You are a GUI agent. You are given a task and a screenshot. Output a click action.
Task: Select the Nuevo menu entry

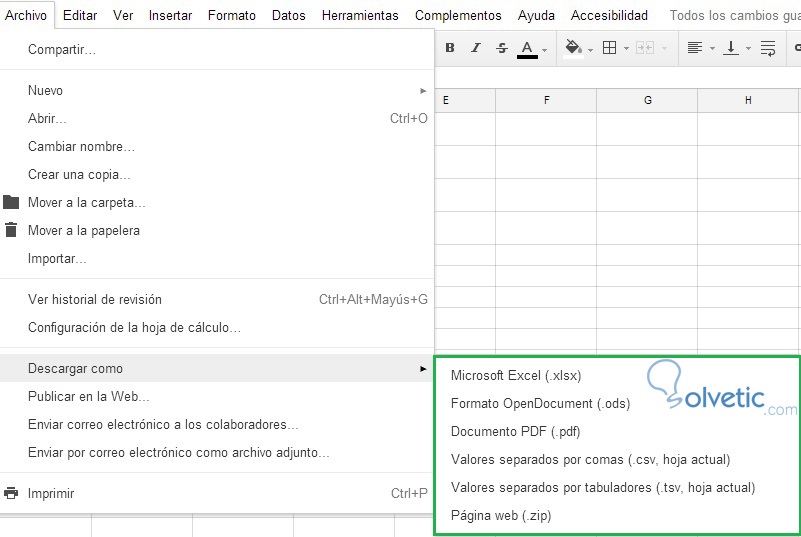tap(217, 90)
